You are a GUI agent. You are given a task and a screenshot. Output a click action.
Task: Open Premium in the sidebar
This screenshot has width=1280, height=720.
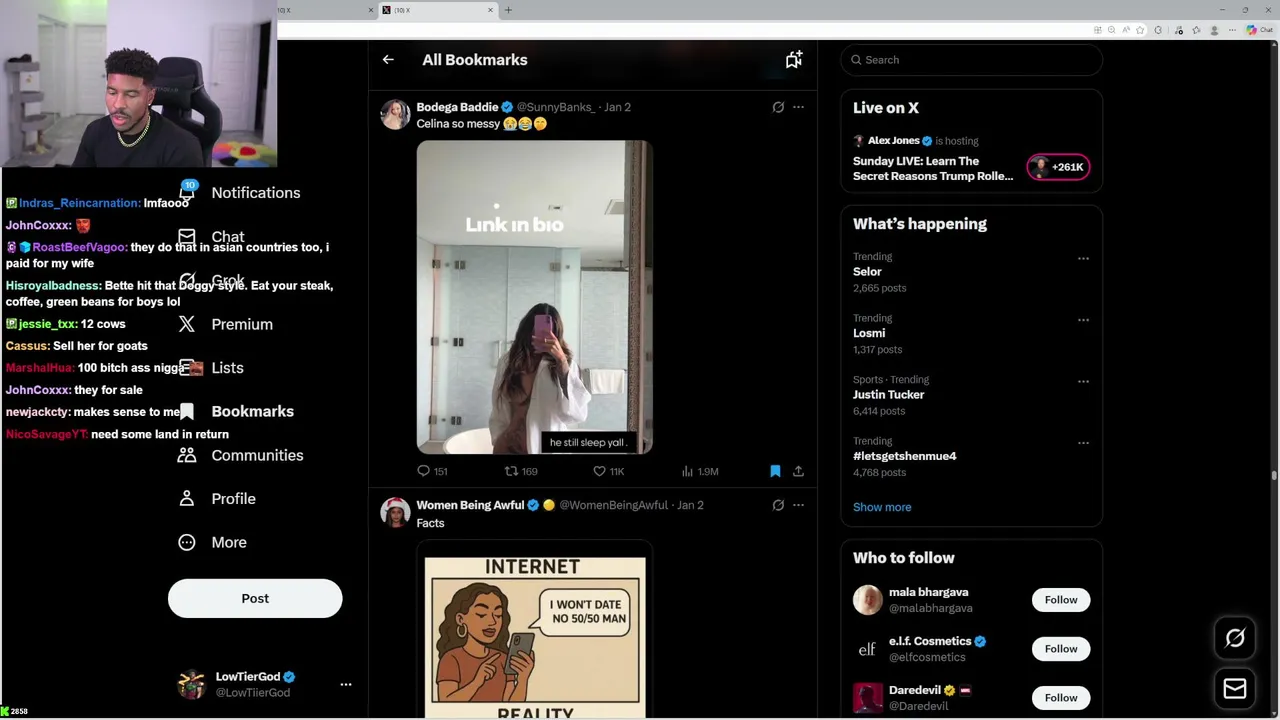point(226,324)
